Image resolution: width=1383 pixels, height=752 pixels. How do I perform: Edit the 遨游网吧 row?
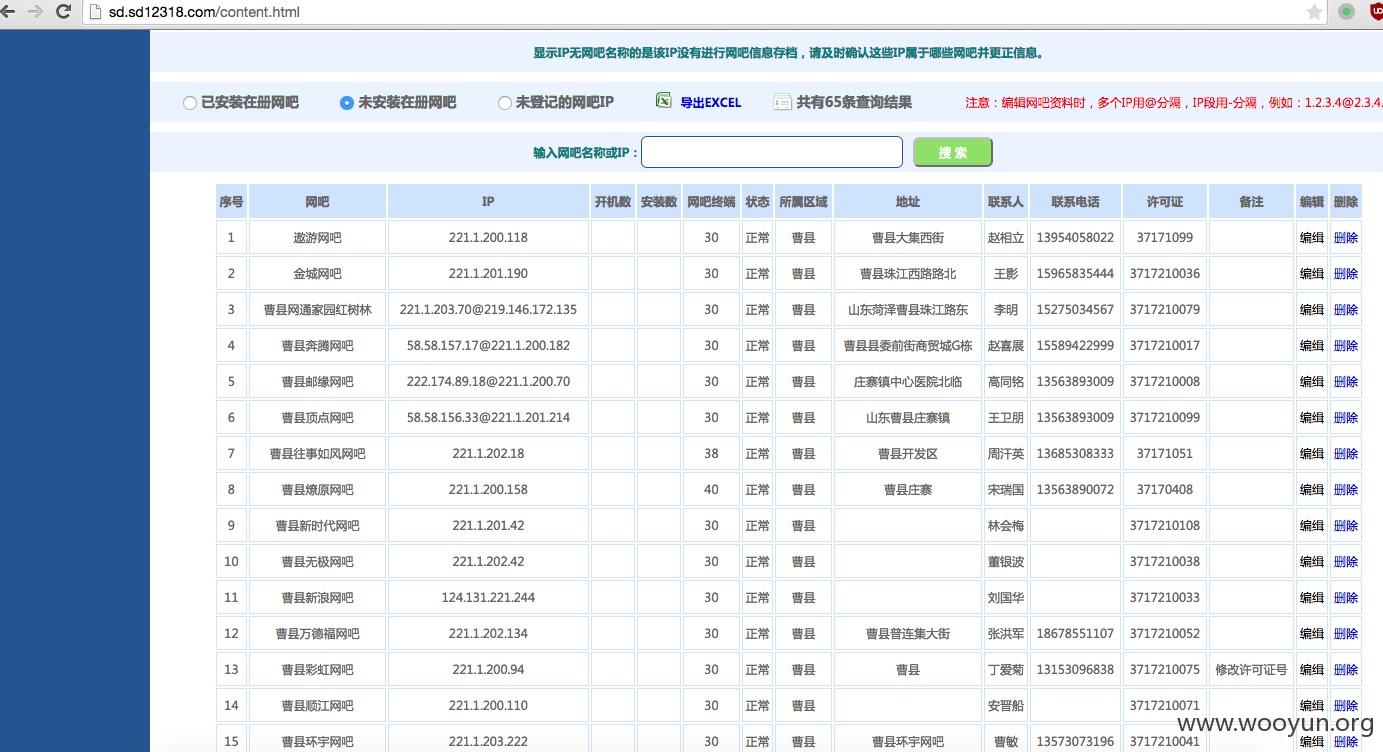(1312, 238)
